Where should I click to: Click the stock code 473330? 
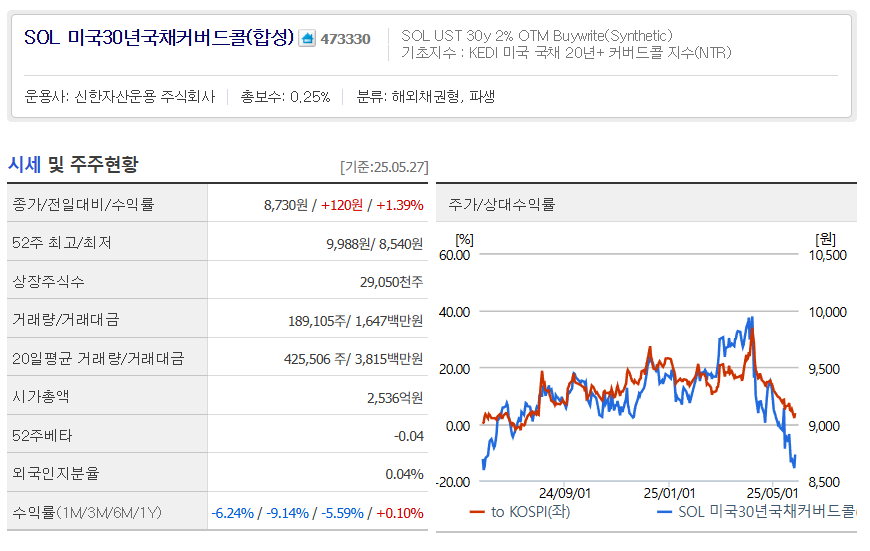click(345, 39)
